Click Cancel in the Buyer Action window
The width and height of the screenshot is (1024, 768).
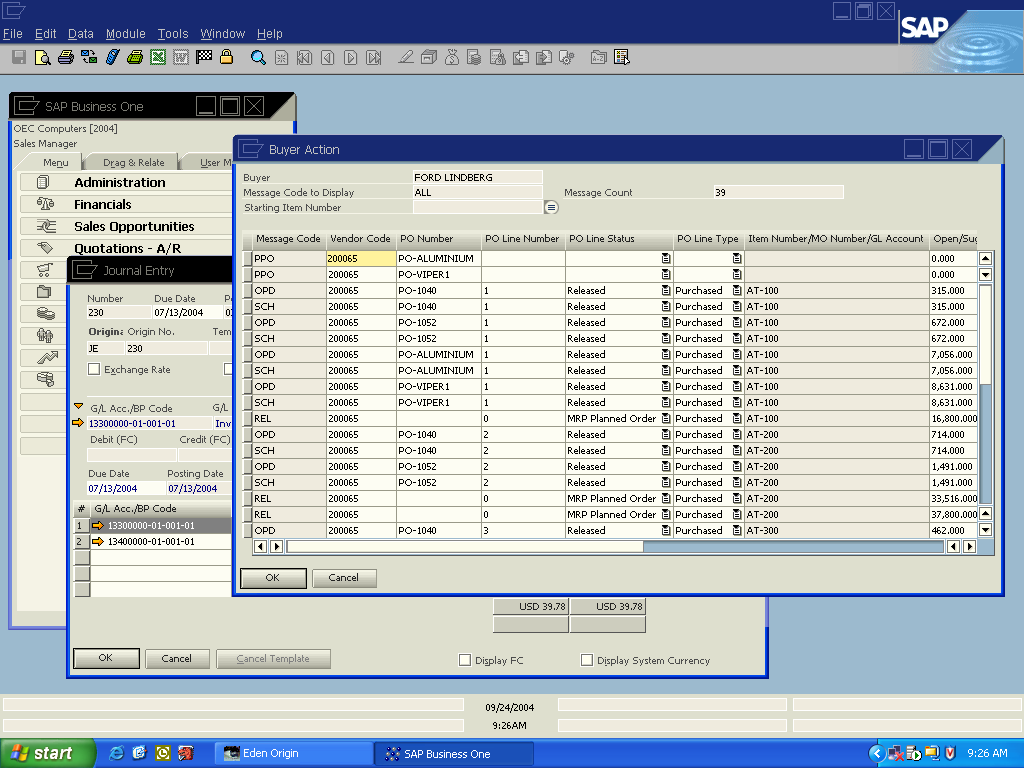tap(344, 578)
